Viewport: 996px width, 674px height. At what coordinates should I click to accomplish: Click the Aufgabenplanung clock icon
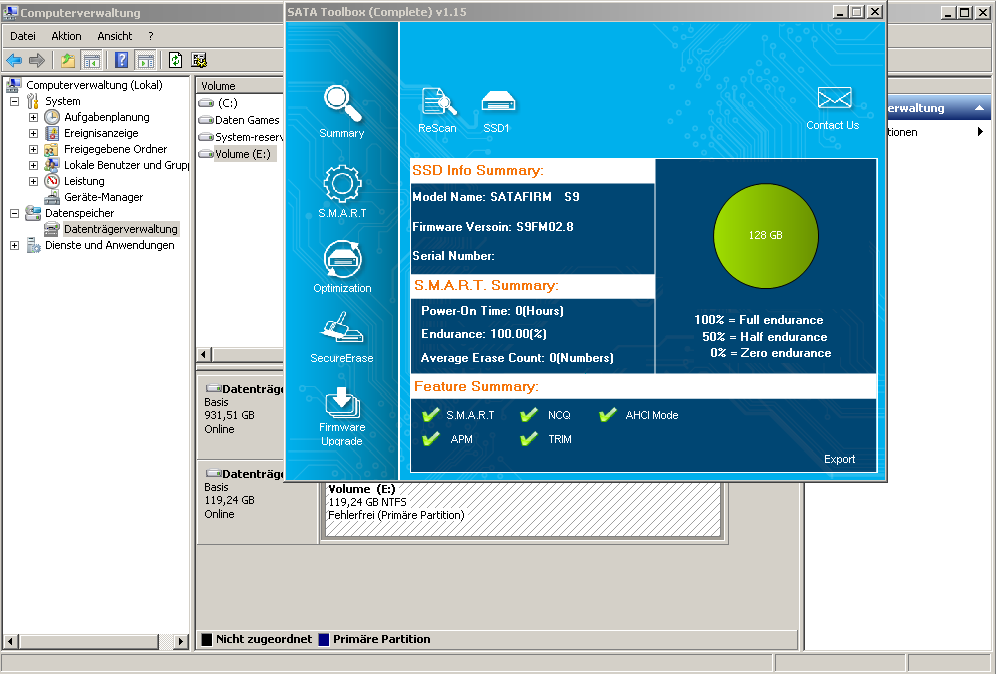pyautogui.click(x=52, y=117)
